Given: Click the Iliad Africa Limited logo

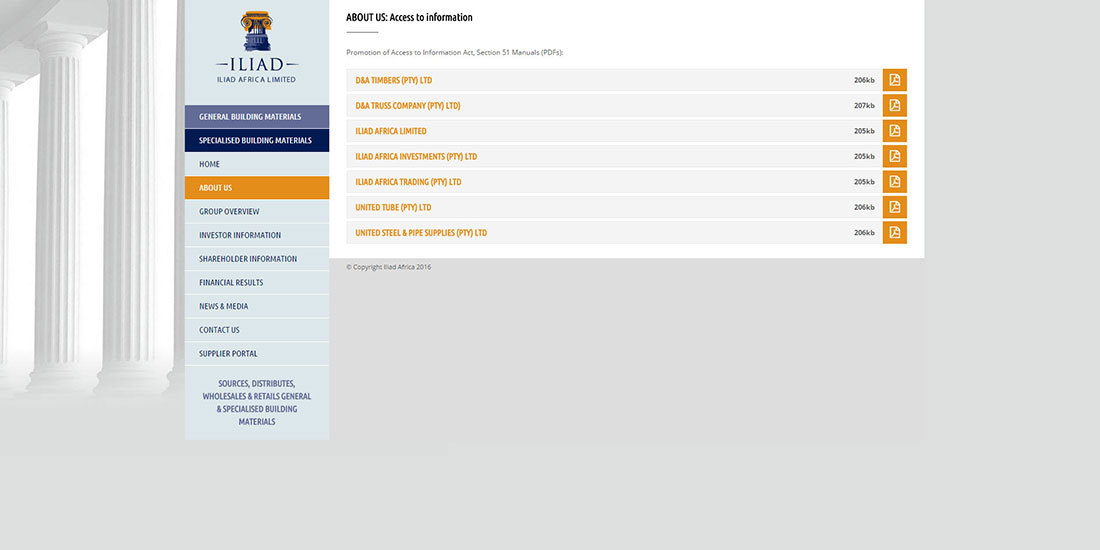Looking at the screenshot, I should pyautogui.click(x=257, y=47).
